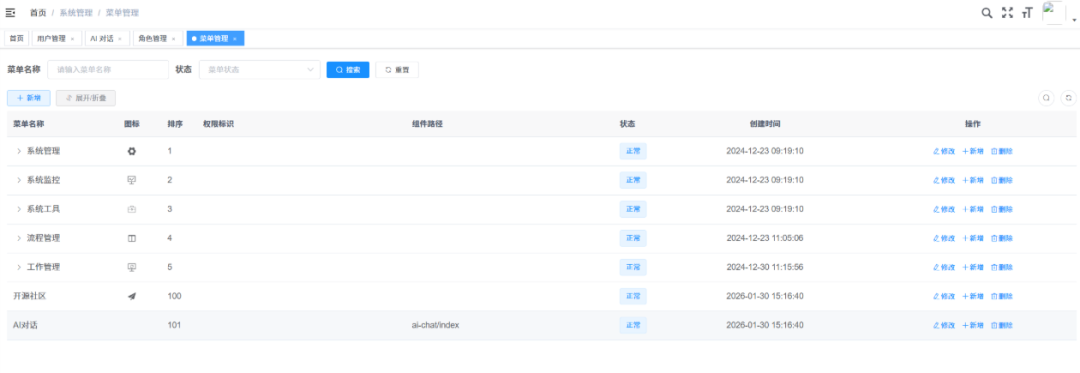Click the 2024-12-30 11:15:56 timestamp

click(765, 267)
